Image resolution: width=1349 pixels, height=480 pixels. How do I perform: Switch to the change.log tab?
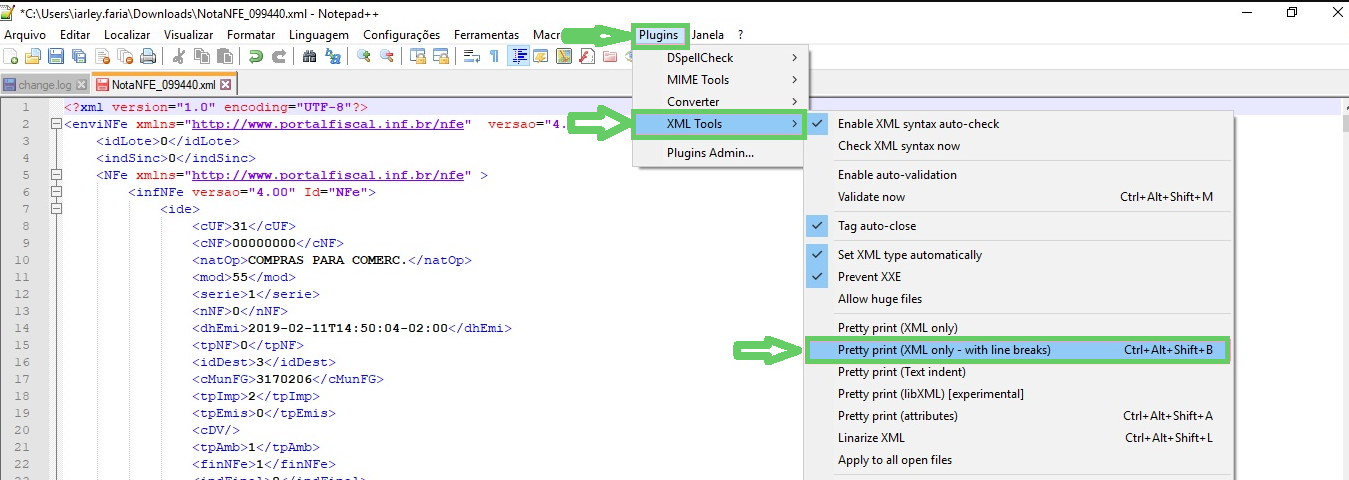tap(44, 85)
